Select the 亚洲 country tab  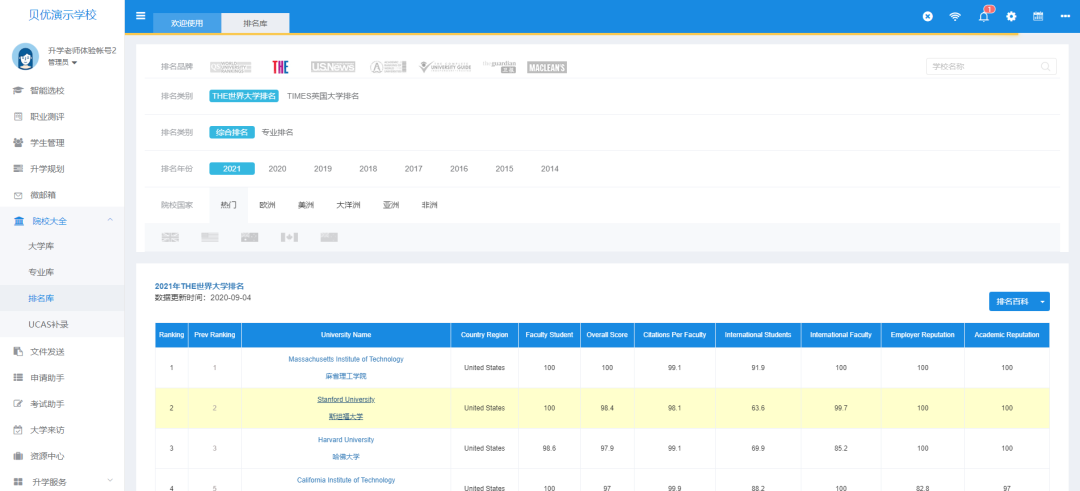click(391, 205)
